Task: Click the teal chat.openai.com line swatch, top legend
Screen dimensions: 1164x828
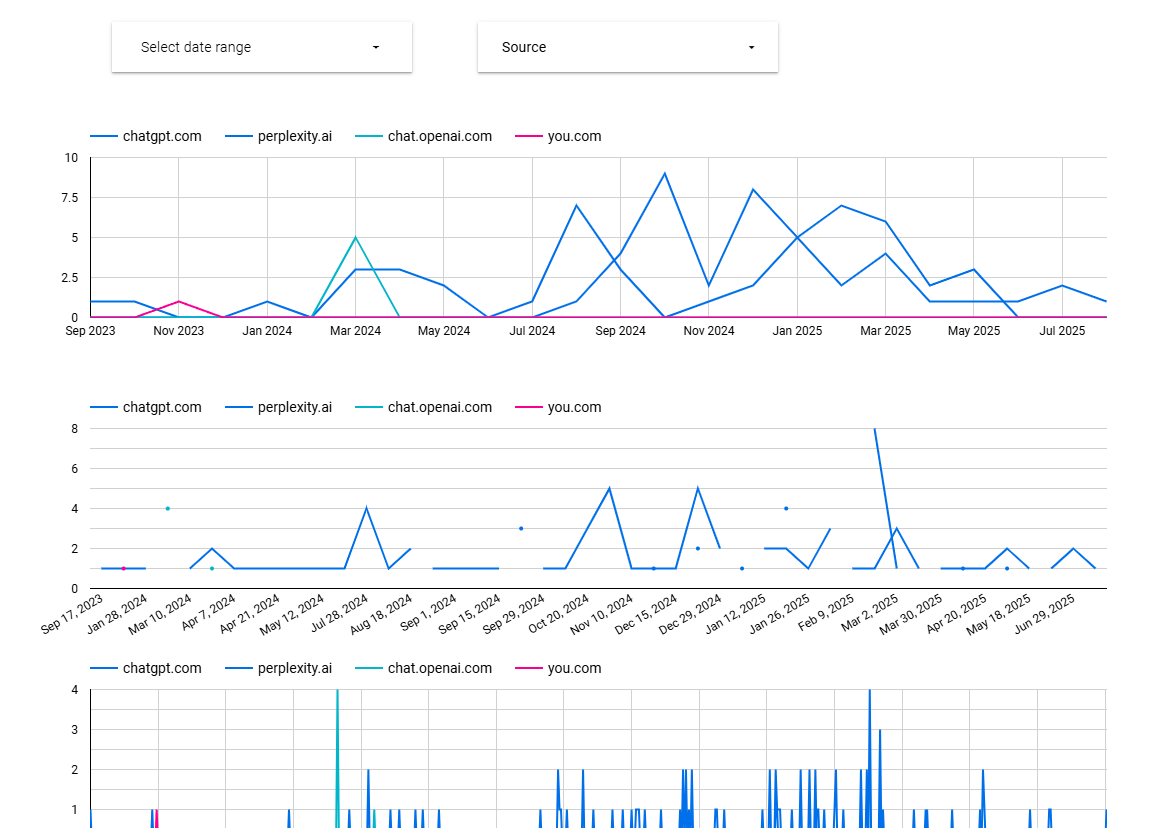Action: [x=371, y=137]
